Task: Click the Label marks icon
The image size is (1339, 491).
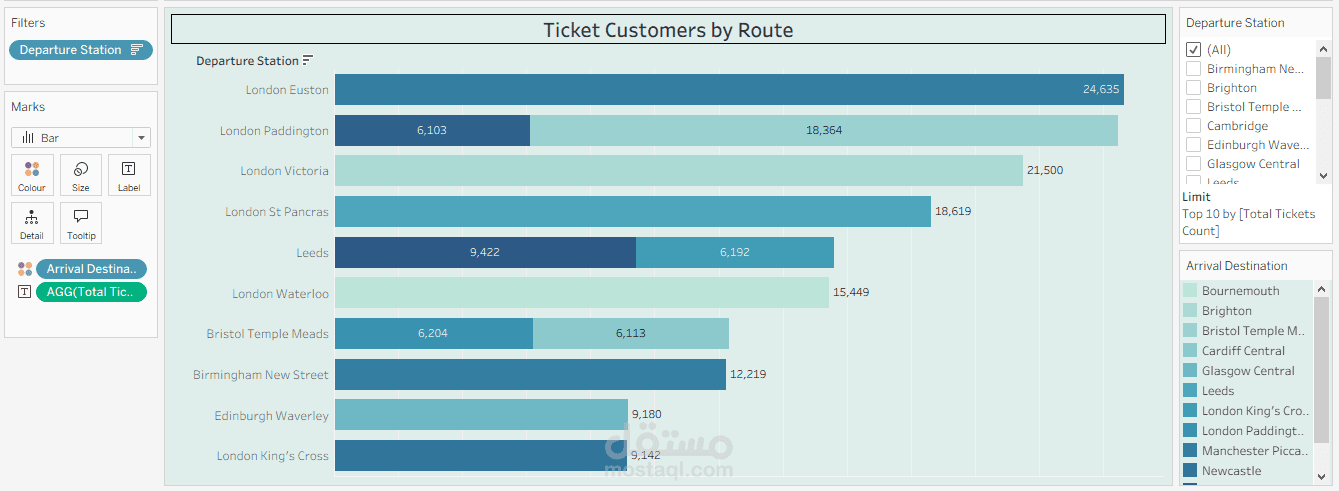Action: tap(129, 174)
